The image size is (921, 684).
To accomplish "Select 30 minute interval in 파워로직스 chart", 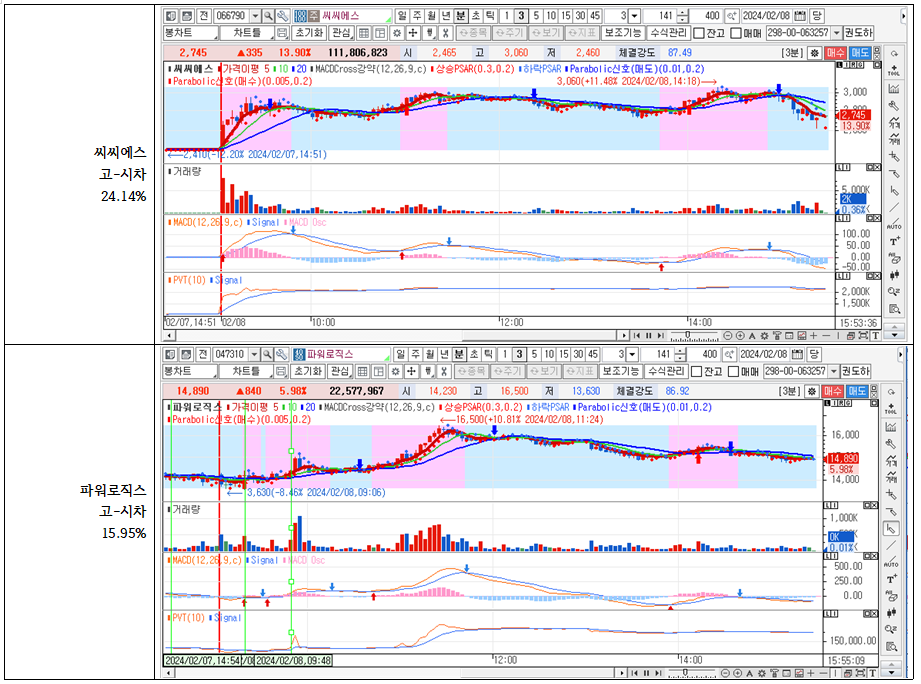I will (578, 354).
